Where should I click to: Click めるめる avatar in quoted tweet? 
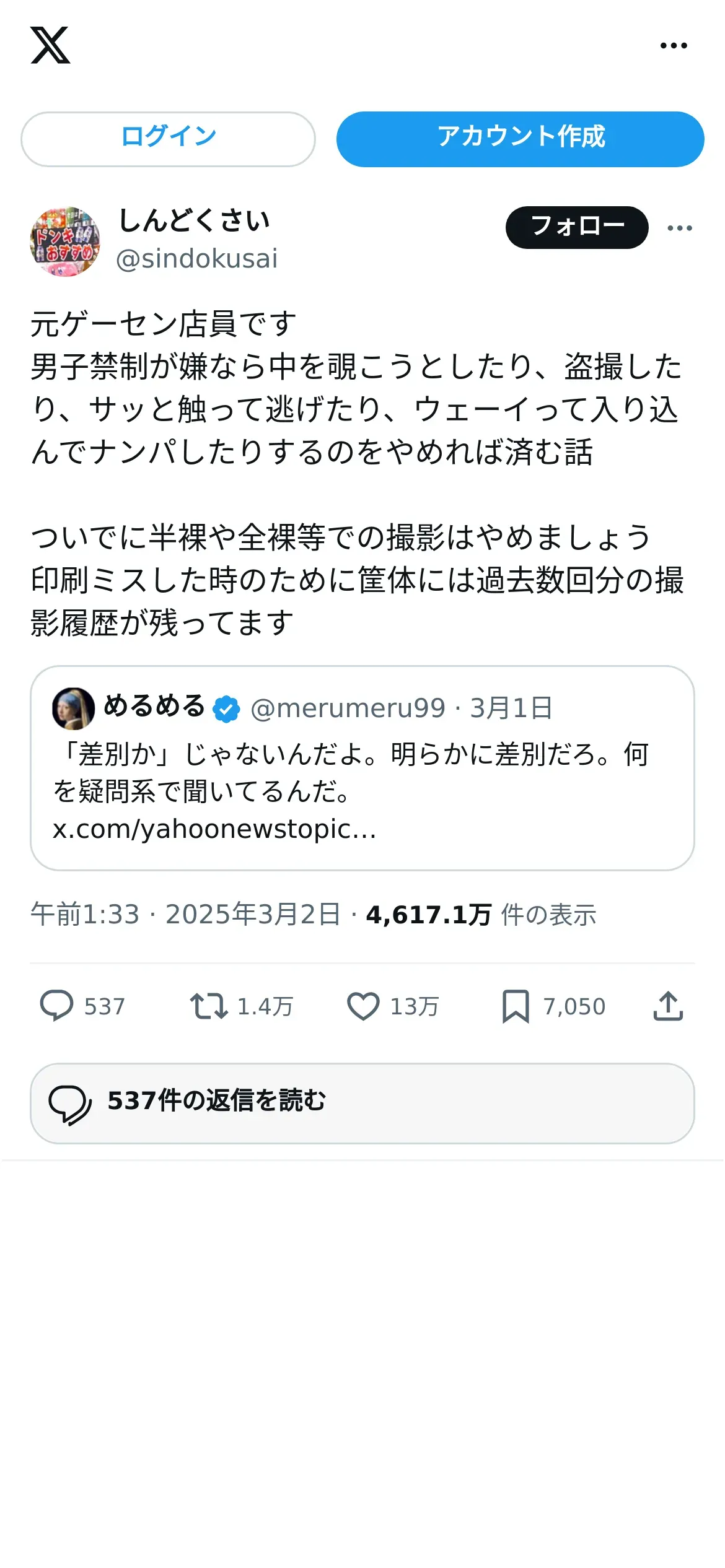pyautogui.click(x=73, y=708)
